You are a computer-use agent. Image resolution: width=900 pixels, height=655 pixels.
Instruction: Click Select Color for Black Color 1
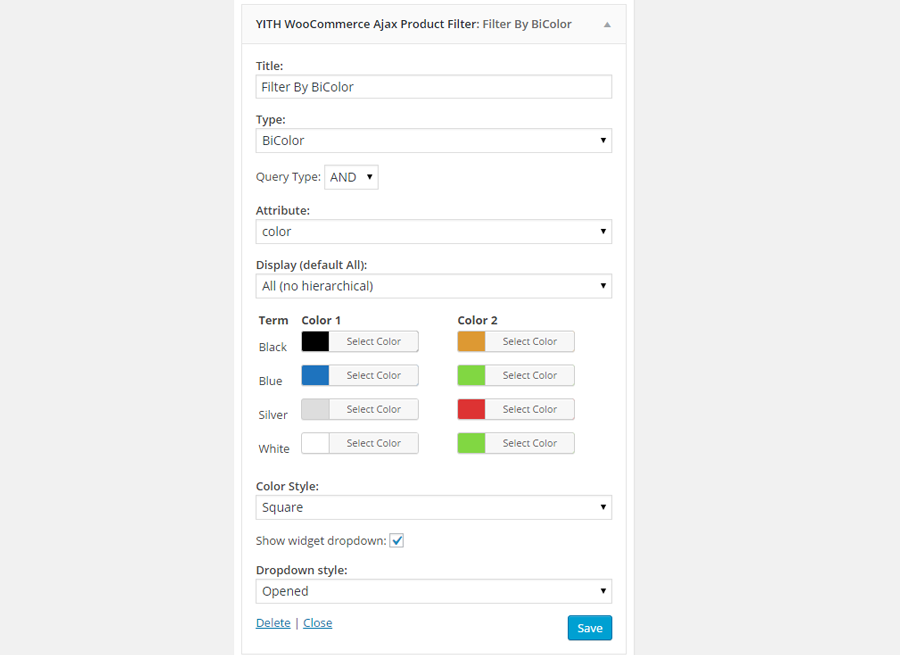pos(374,342)
